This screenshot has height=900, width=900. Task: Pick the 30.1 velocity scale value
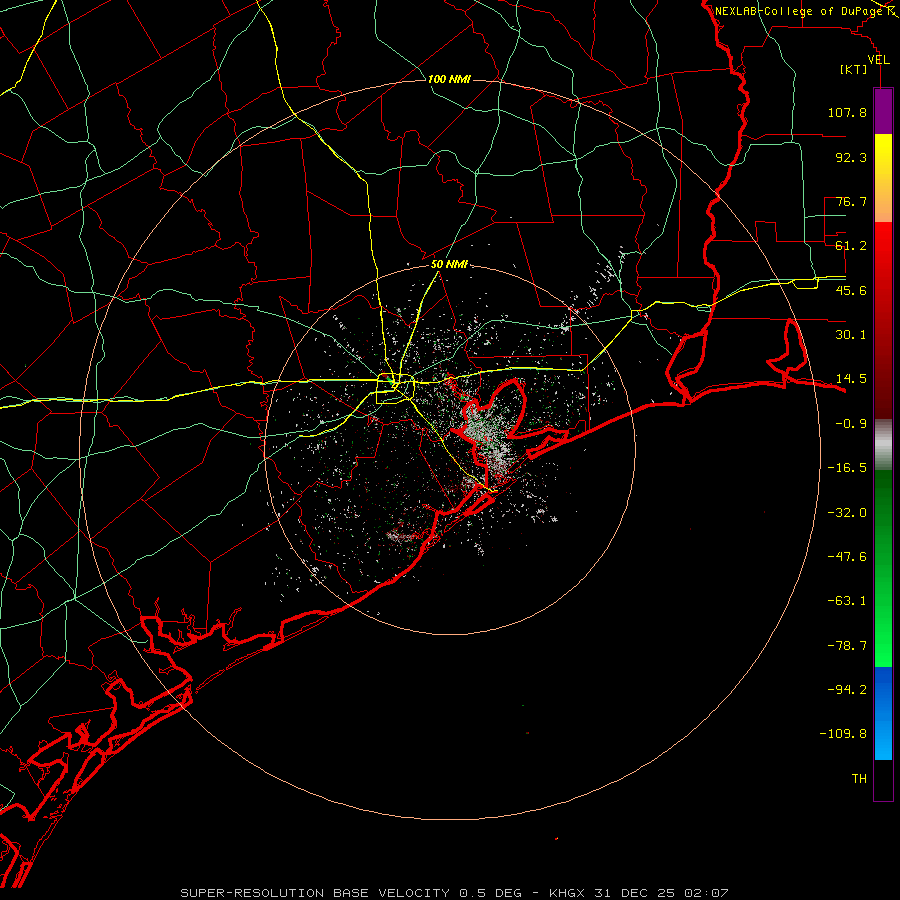(851, 335)
